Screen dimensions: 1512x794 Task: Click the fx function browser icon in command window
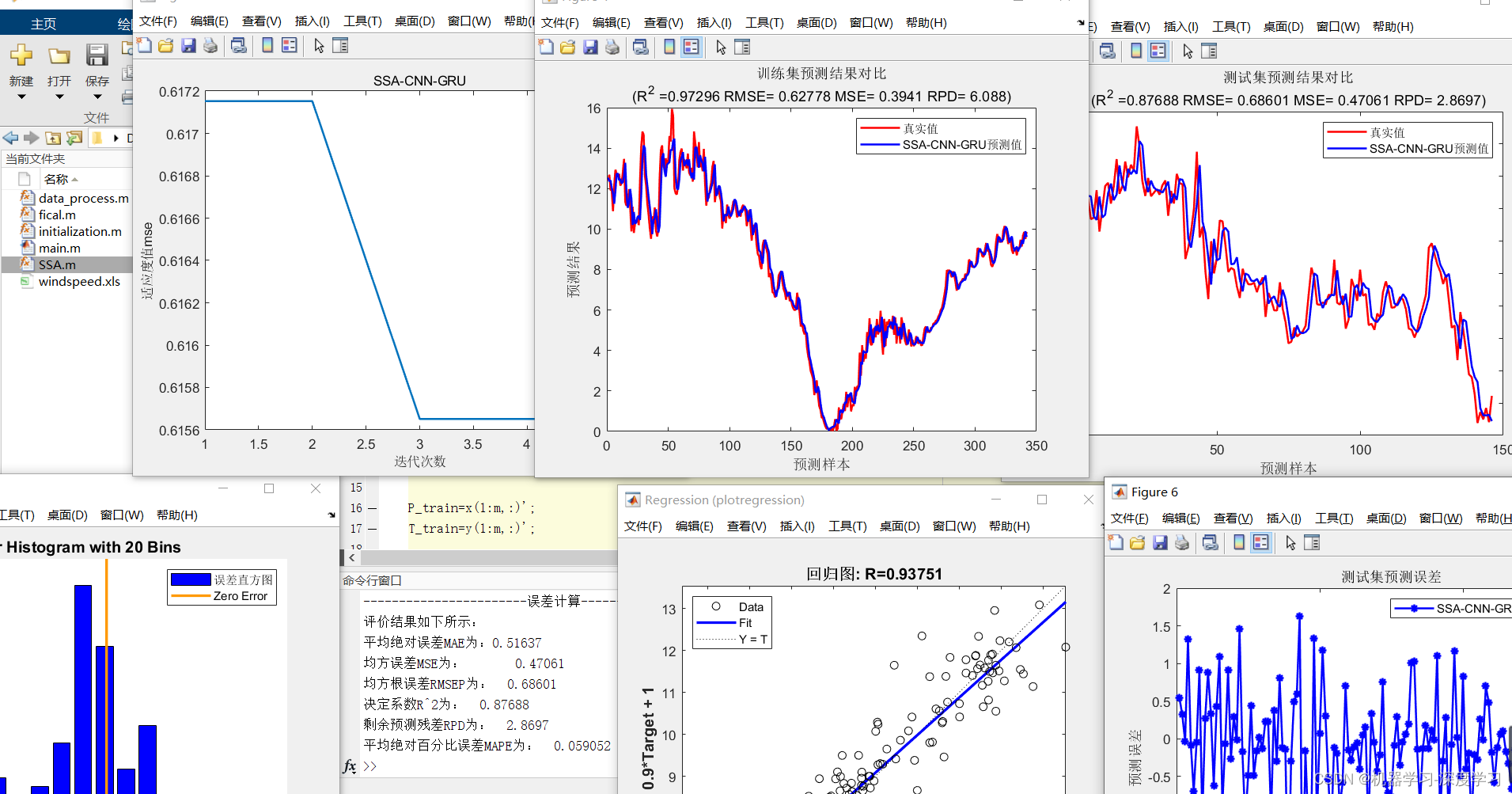pos(350,766)
